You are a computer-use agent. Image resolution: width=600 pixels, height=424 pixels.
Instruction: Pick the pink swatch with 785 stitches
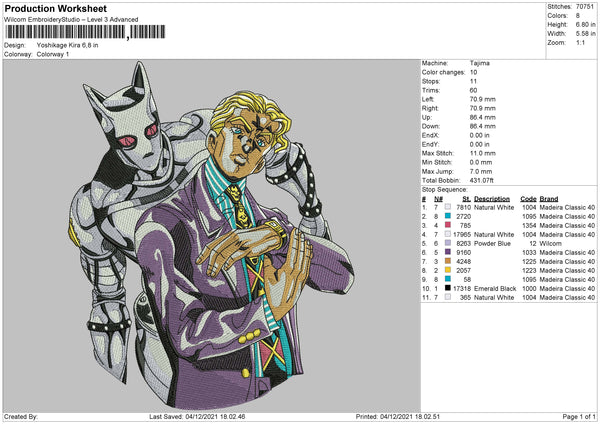[x=447, y=225]
